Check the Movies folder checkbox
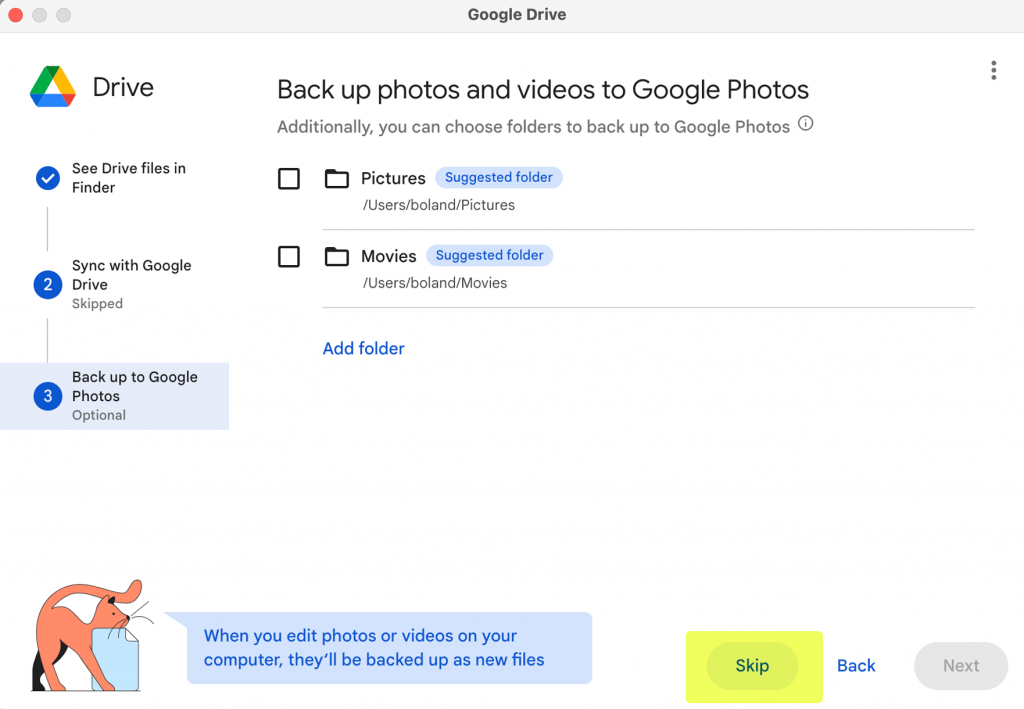 [x=289, y=257]
